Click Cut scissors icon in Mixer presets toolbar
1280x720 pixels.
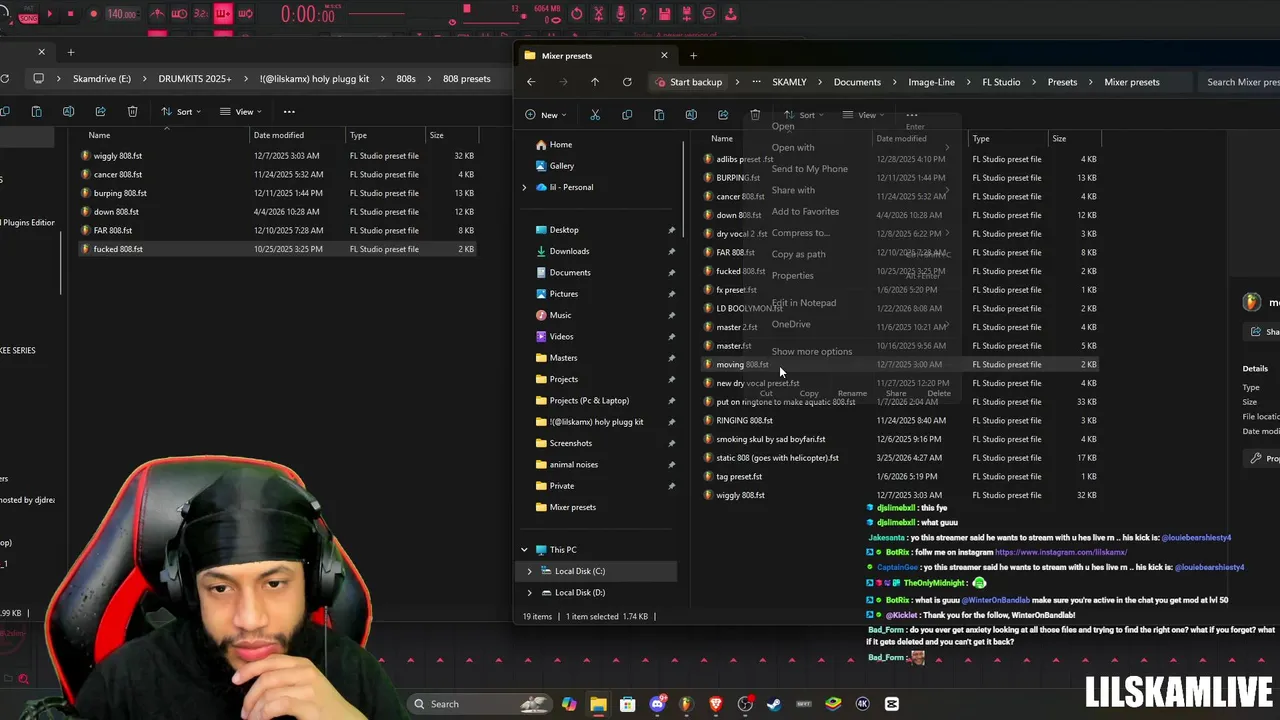pos(595,115)
